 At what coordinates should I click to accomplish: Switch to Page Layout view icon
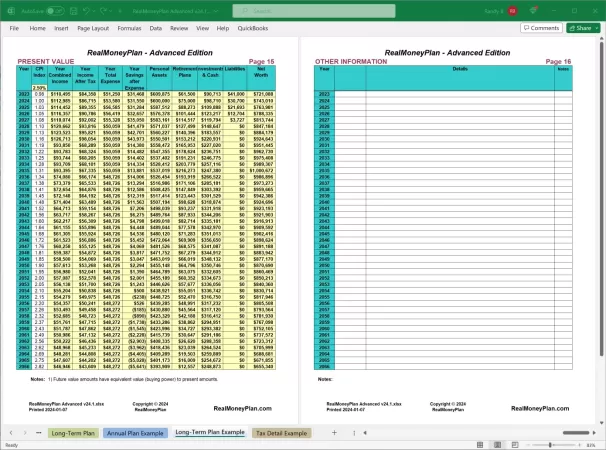click(496, 444)
